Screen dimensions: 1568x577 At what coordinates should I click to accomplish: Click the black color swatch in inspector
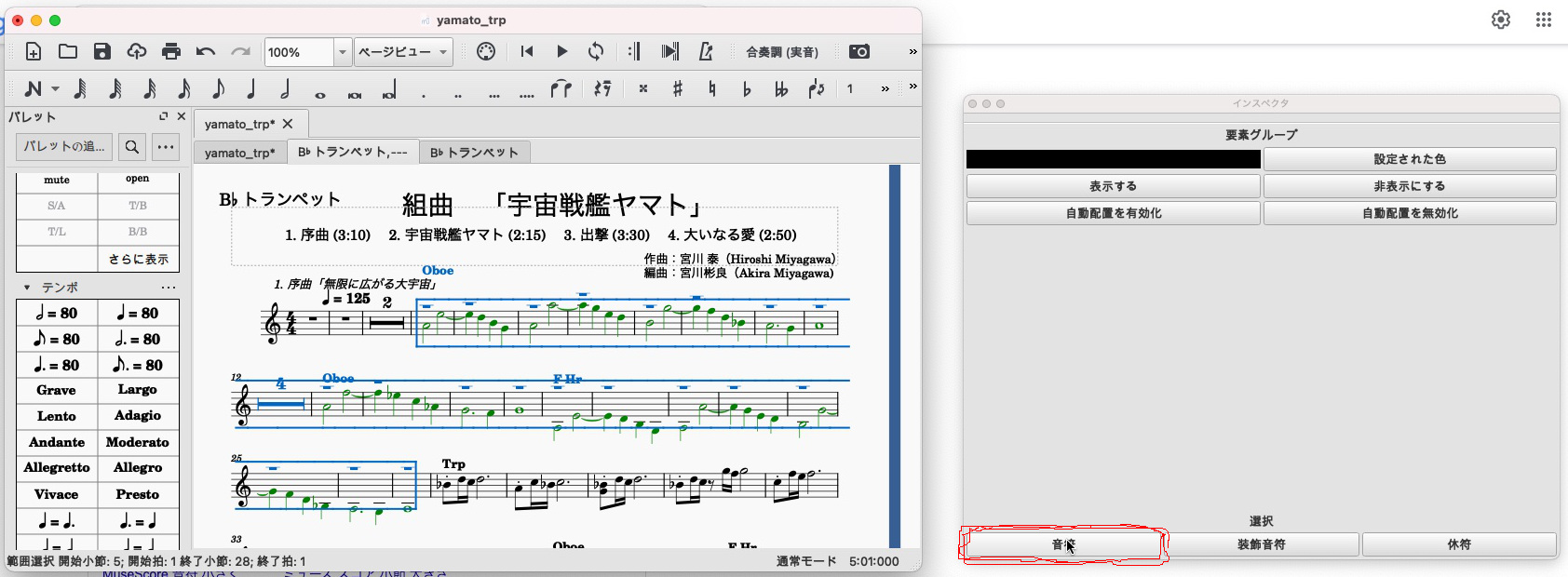(1113, 159)
